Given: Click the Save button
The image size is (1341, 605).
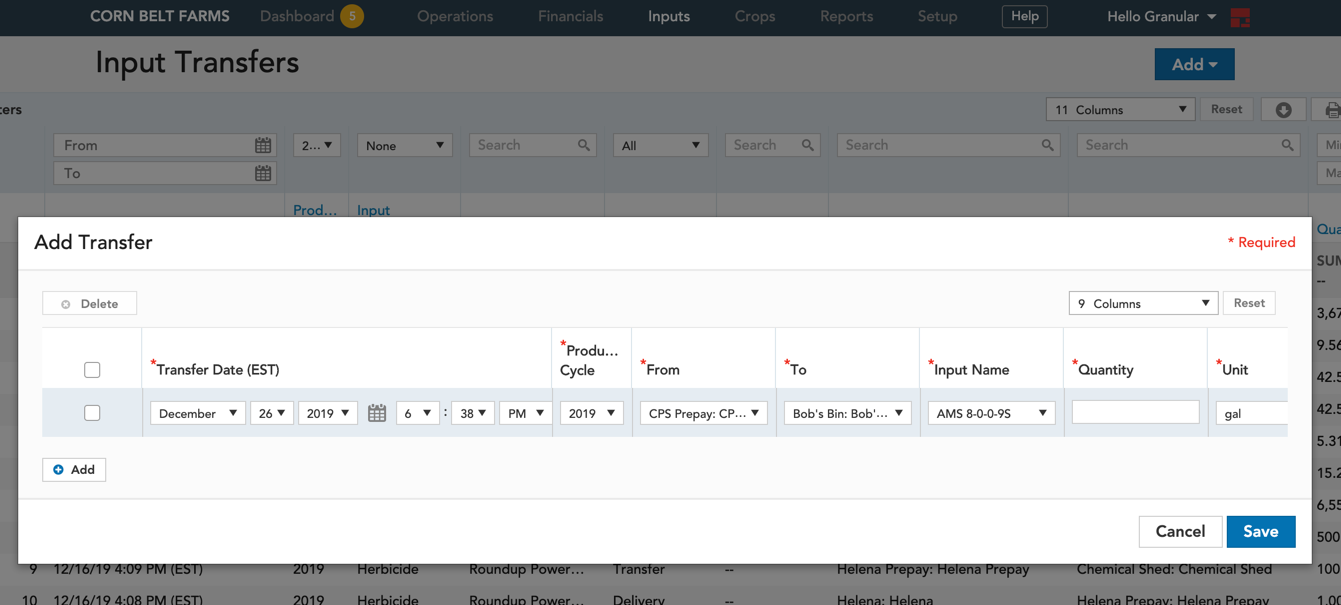Looking at the screenshot, I should coord(1261,531).
